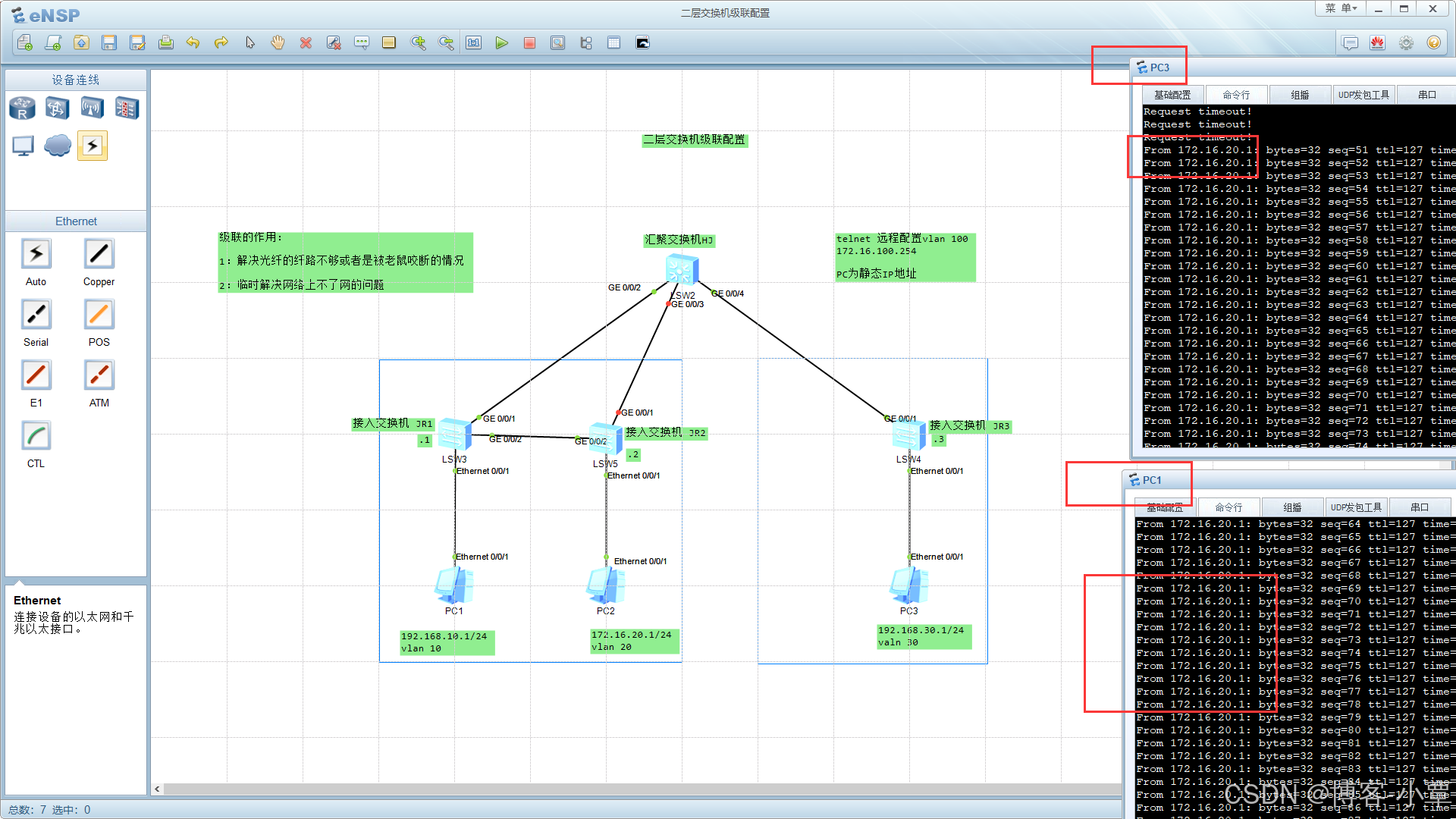Open the settings gear icon
1456x819 pixels.
click(1406, 43)
